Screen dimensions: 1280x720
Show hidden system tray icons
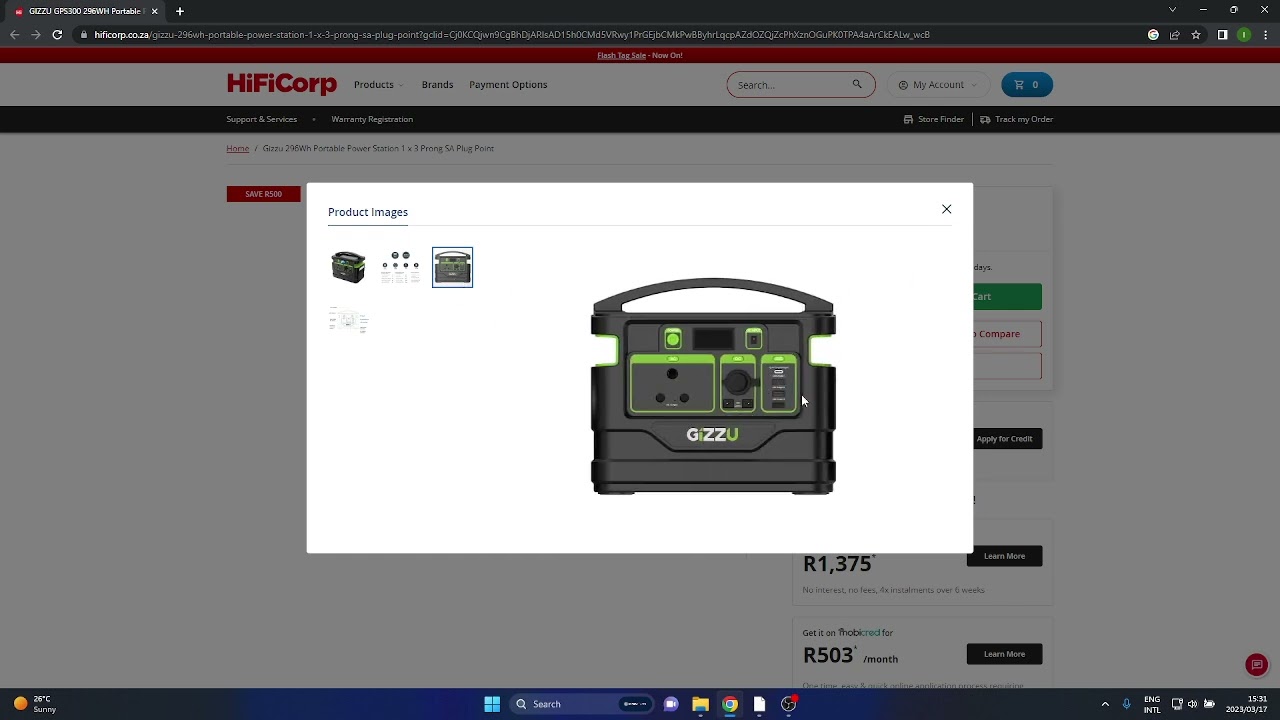(1105, 704)
